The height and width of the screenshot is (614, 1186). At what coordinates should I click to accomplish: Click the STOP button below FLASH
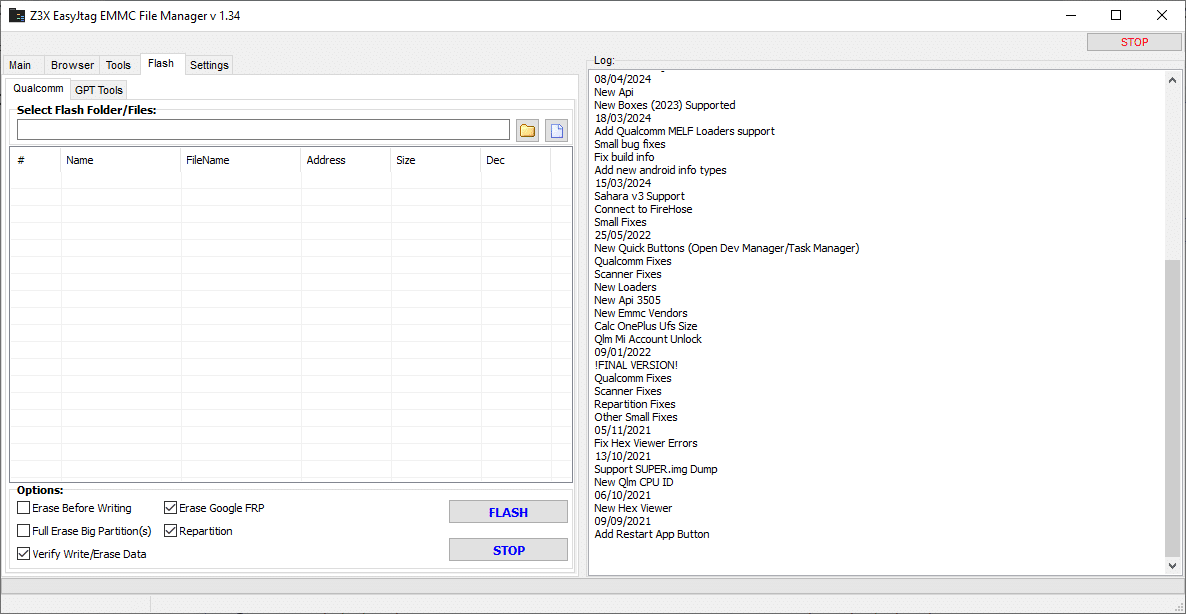pos(508,550)
